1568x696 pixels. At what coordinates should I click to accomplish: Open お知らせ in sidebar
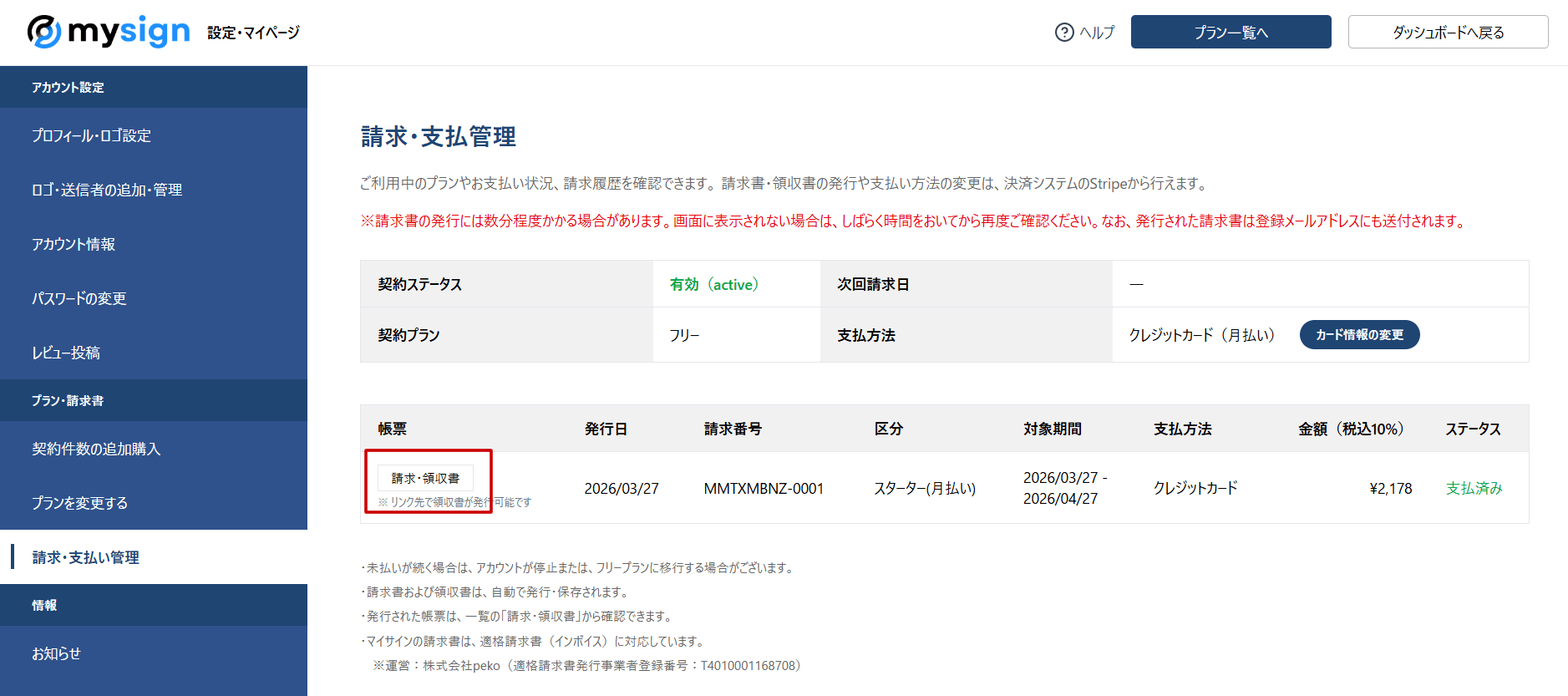(x=154, y=653)
